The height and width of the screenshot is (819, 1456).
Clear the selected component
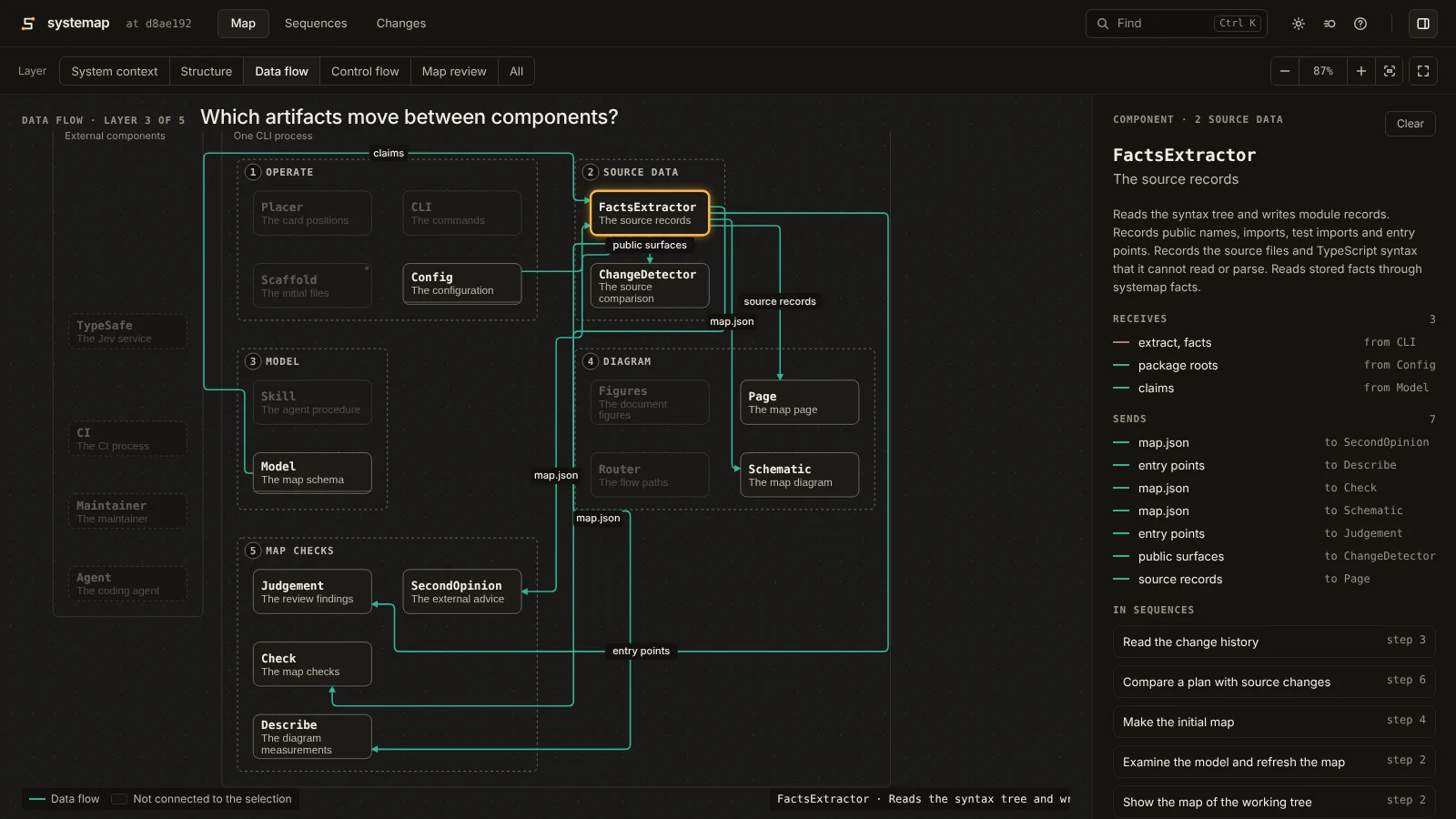tap(1410, 124)
